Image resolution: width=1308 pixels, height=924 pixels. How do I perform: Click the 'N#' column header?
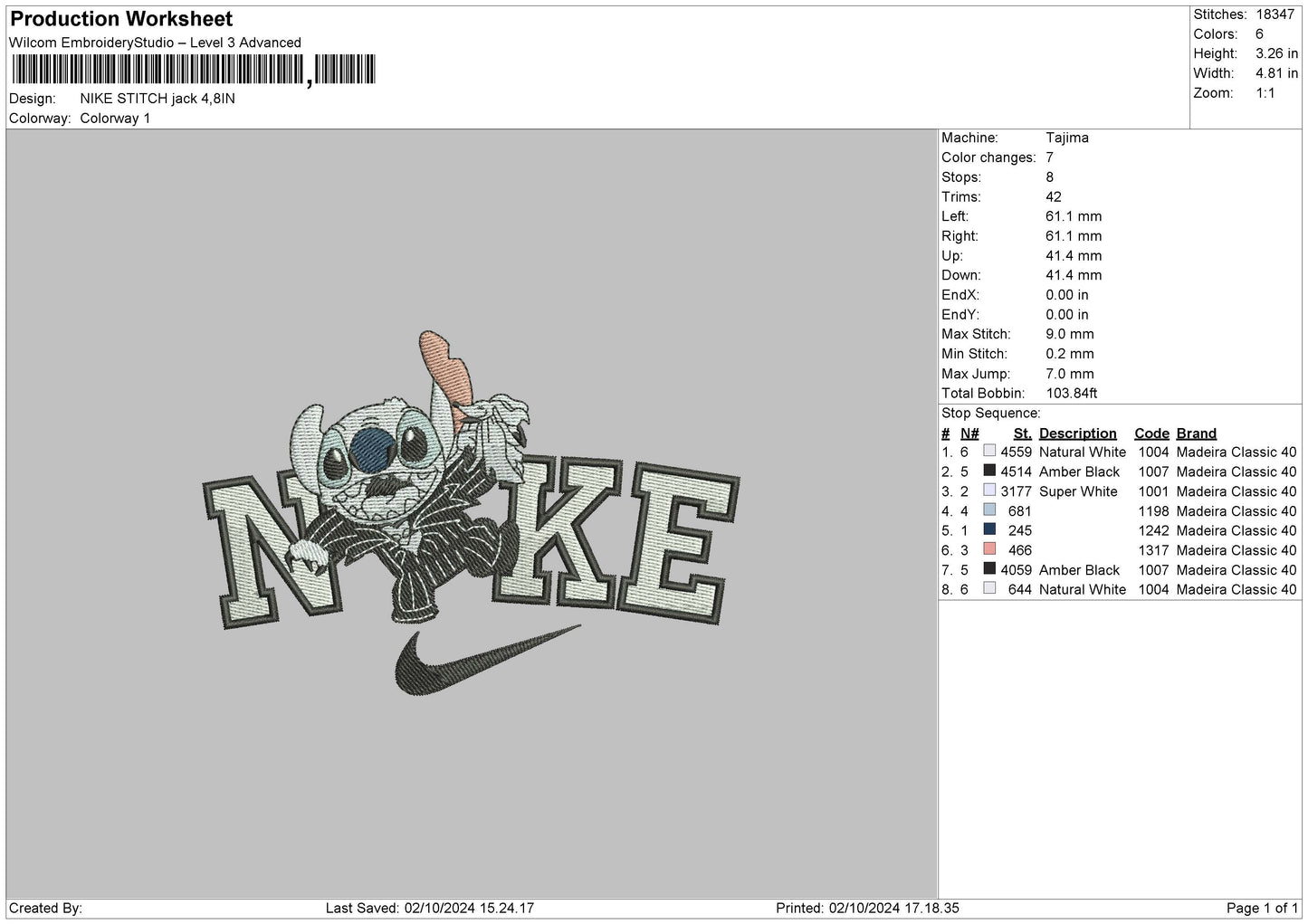click(x=969, y=433)
